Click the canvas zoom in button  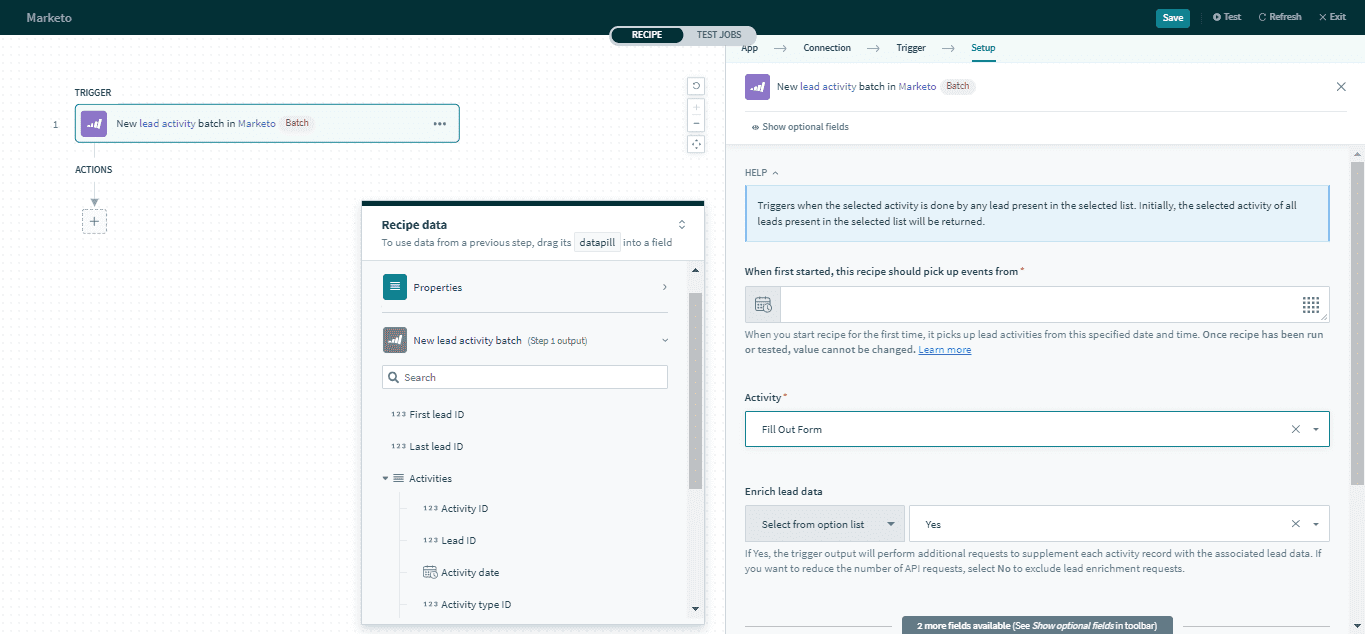pyautogui.click(x=696, y=107)
